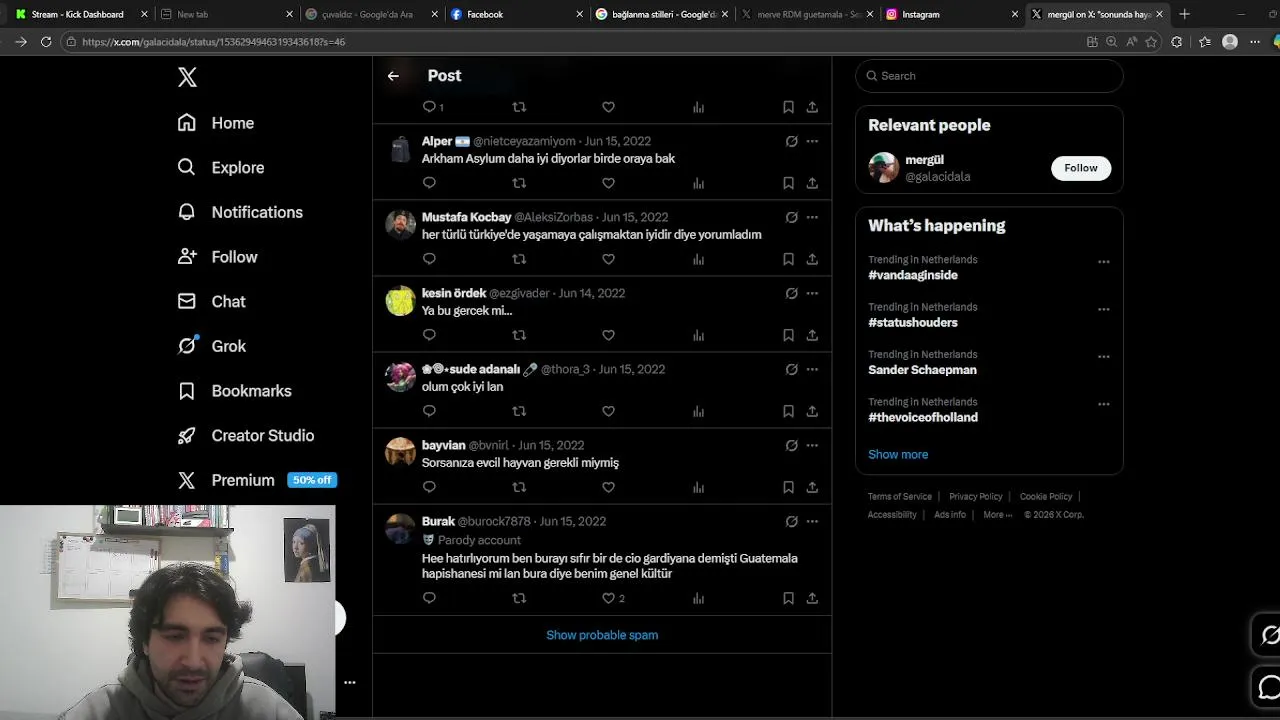
Task: Open trending Sander Schaepman
Action: click(x=922, y=370)
